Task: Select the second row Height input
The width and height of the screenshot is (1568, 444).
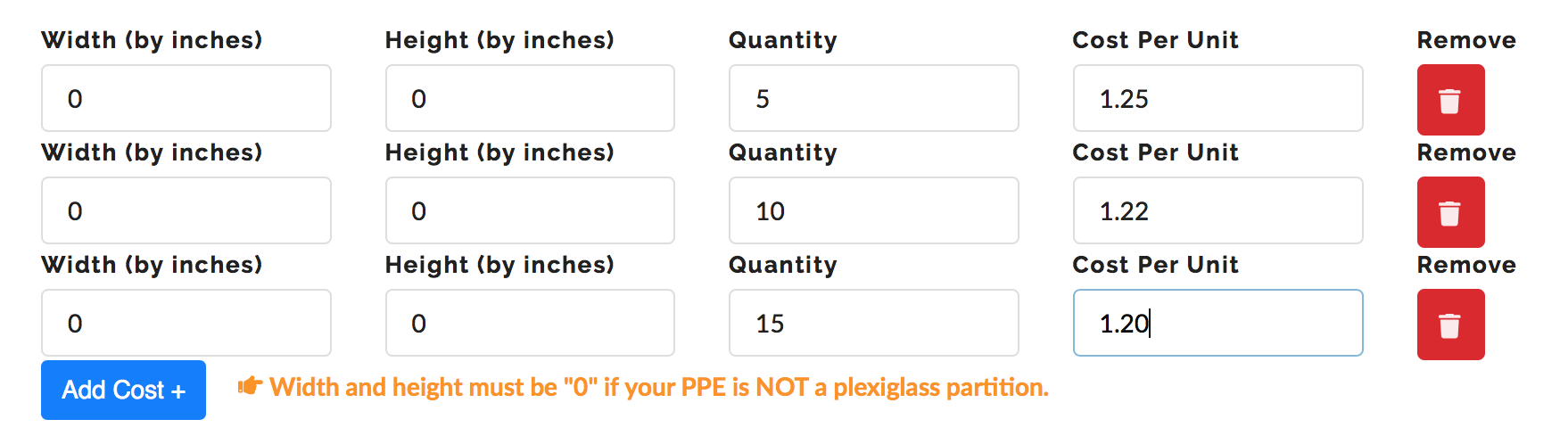Action: tap(530, 210)
